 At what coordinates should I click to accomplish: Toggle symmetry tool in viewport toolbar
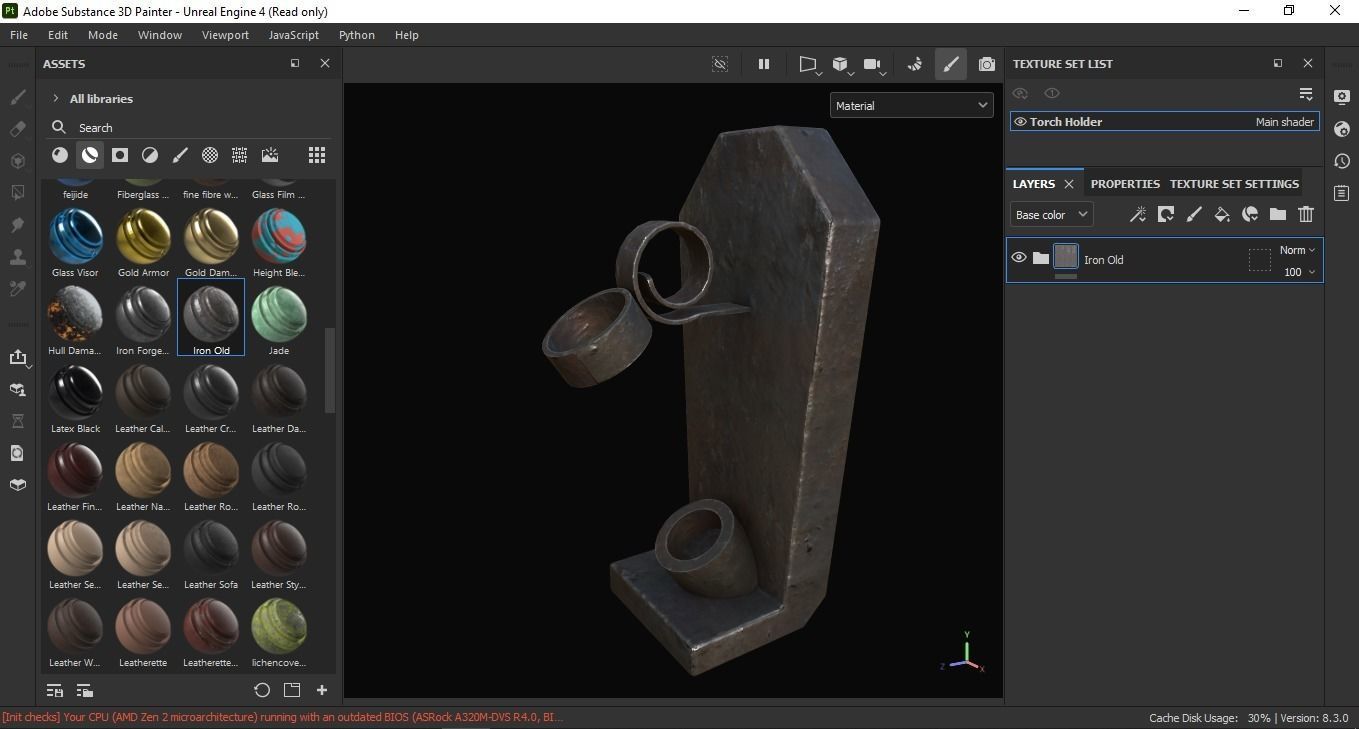click(x=914, y=64)
